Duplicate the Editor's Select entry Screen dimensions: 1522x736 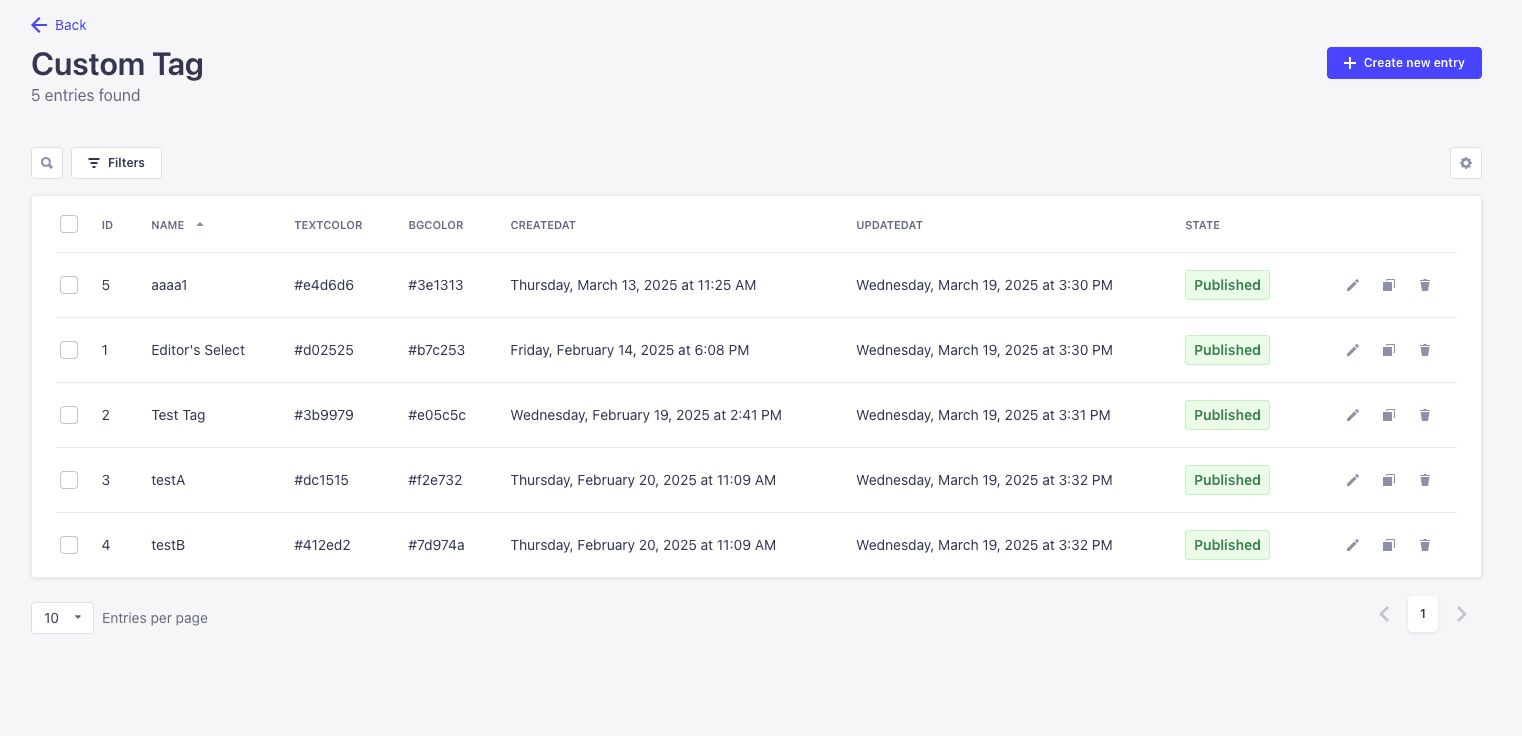(x=1389, y=350)
